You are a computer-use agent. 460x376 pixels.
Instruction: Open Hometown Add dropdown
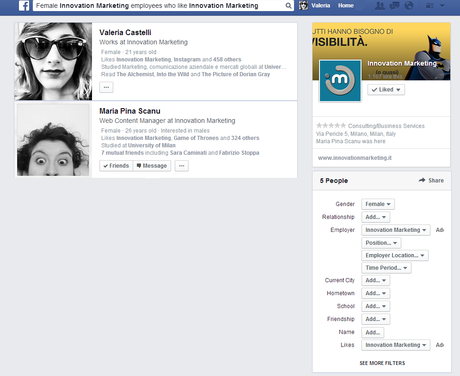(x=375, y=293)
